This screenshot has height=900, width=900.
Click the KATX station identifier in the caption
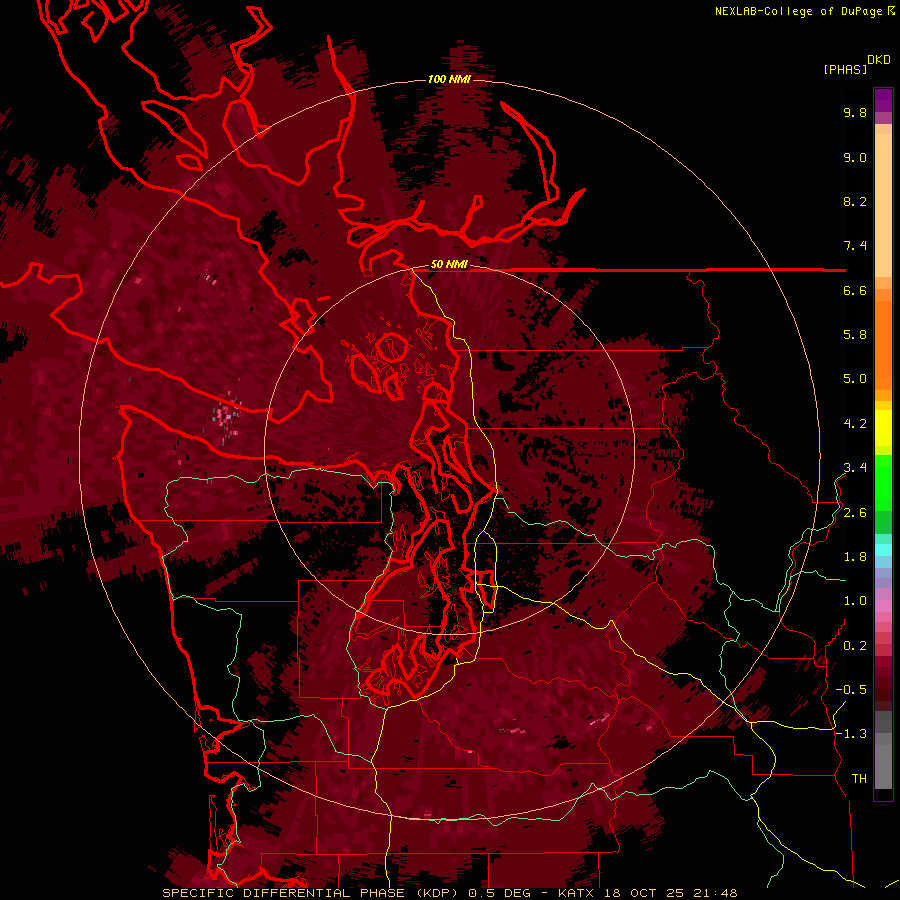click(576, 893)
